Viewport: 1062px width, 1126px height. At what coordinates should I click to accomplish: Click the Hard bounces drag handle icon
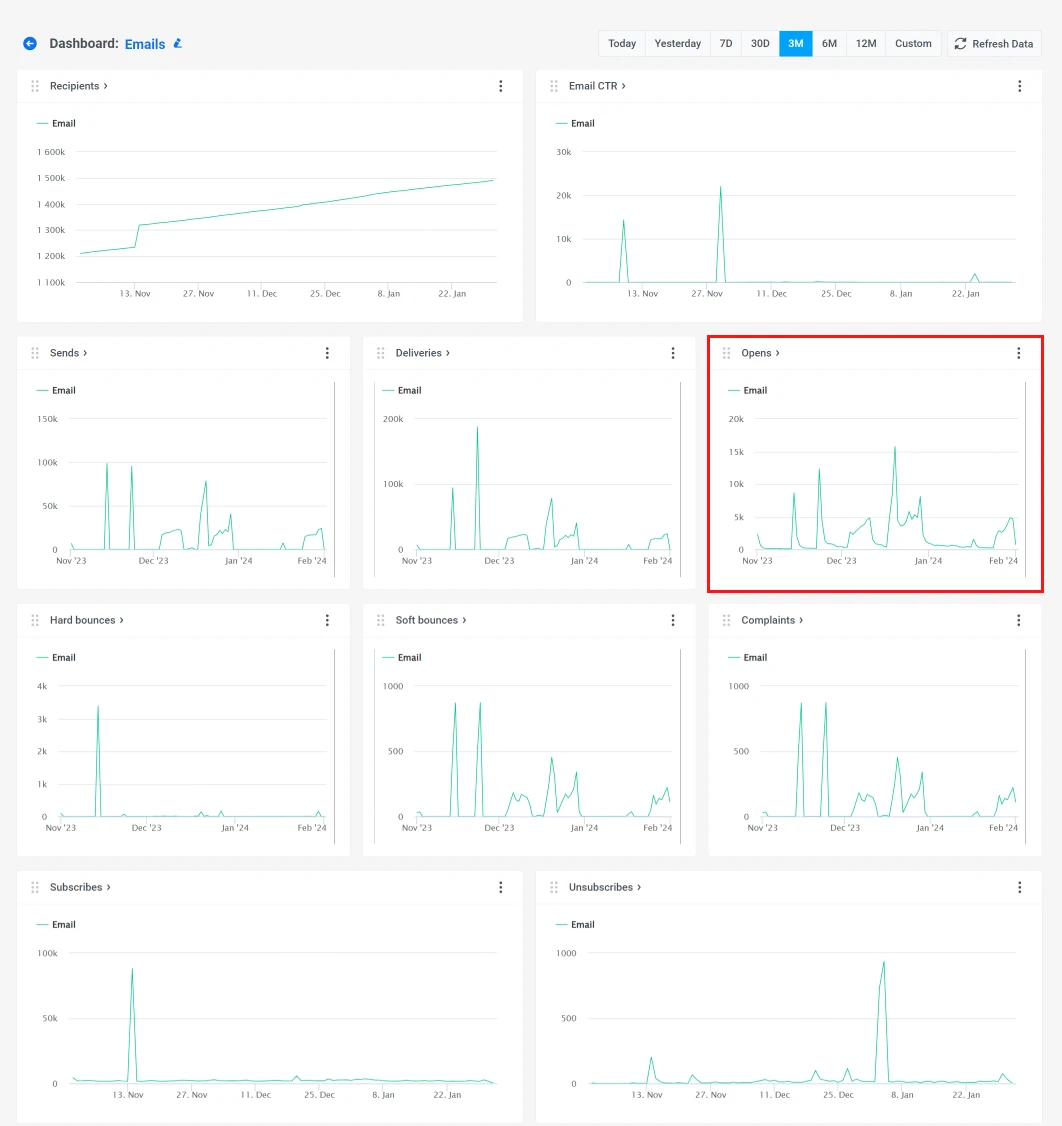coord(34,620)
